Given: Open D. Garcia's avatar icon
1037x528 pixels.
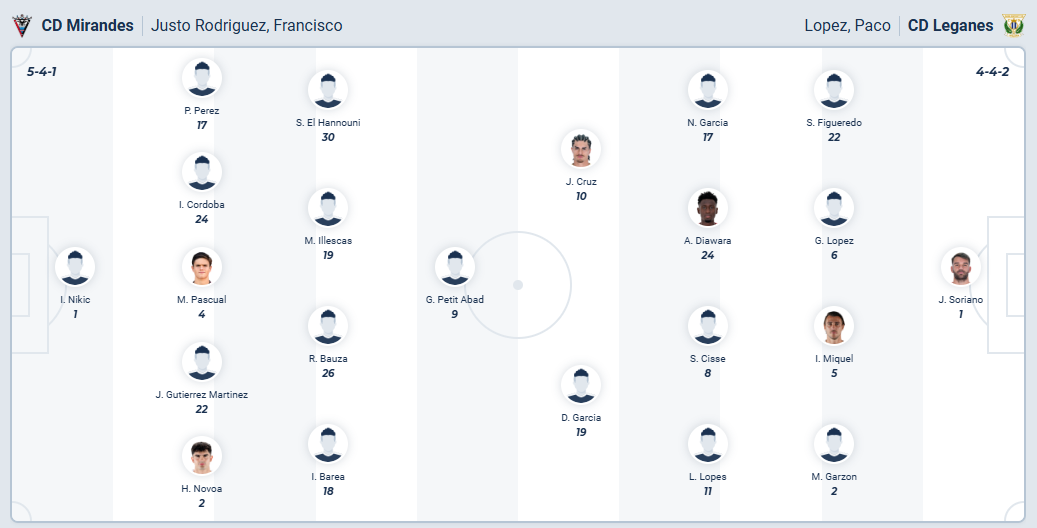Looking at the screenshot, I should click(581, 385).
